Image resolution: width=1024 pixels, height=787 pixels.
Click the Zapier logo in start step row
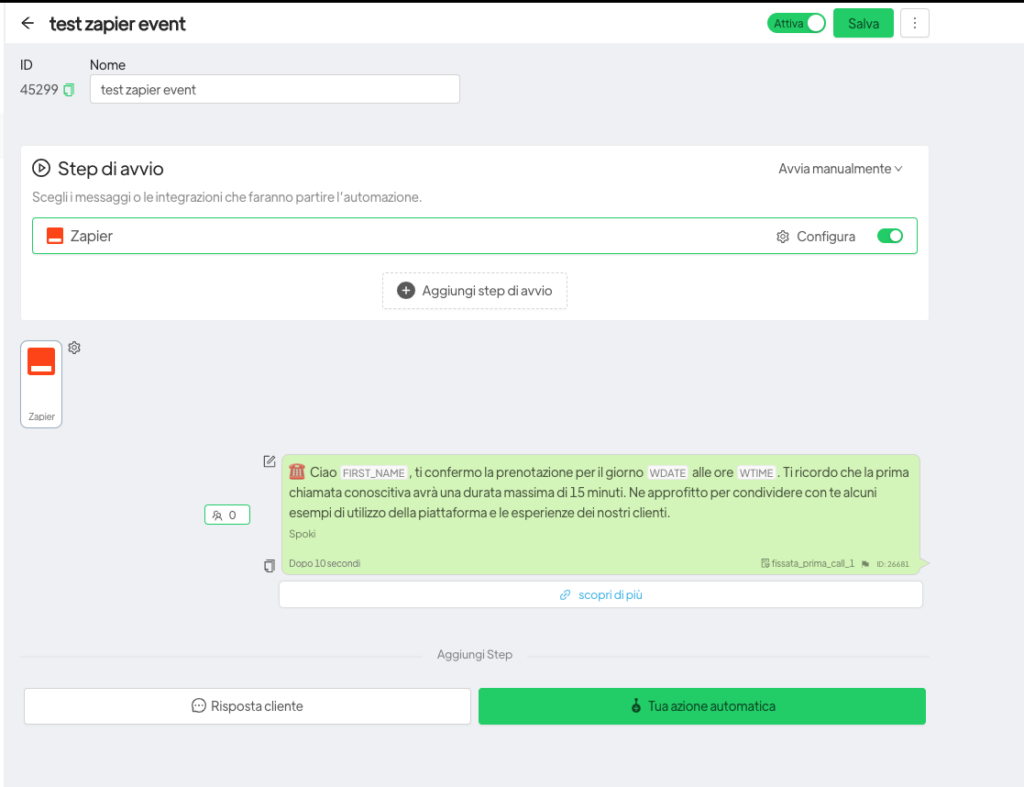pos(55,237)
